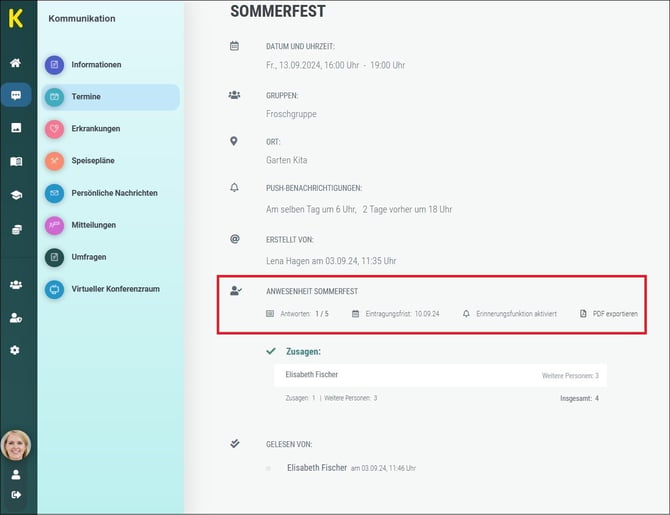The image size is (670, 515).
Task: Click Lena Hagen creator line
Action: 331,261
